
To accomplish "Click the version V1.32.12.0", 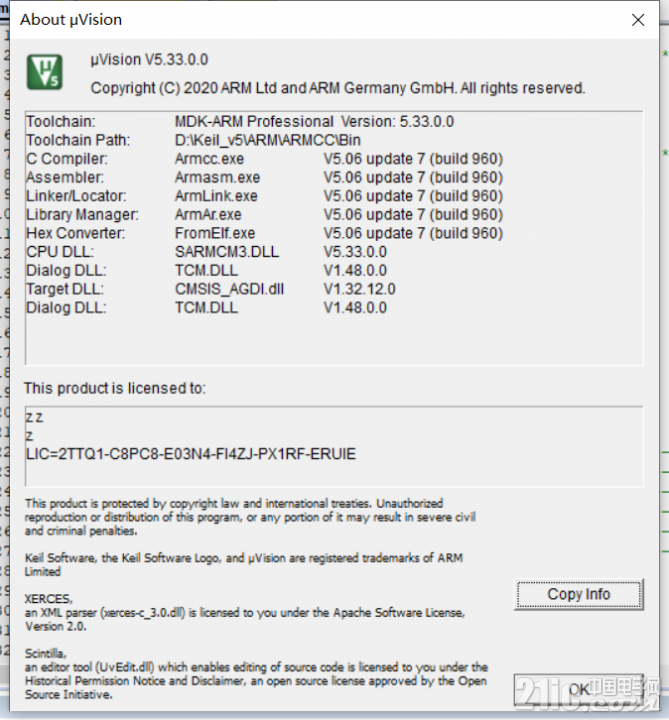I will point(360,289).
